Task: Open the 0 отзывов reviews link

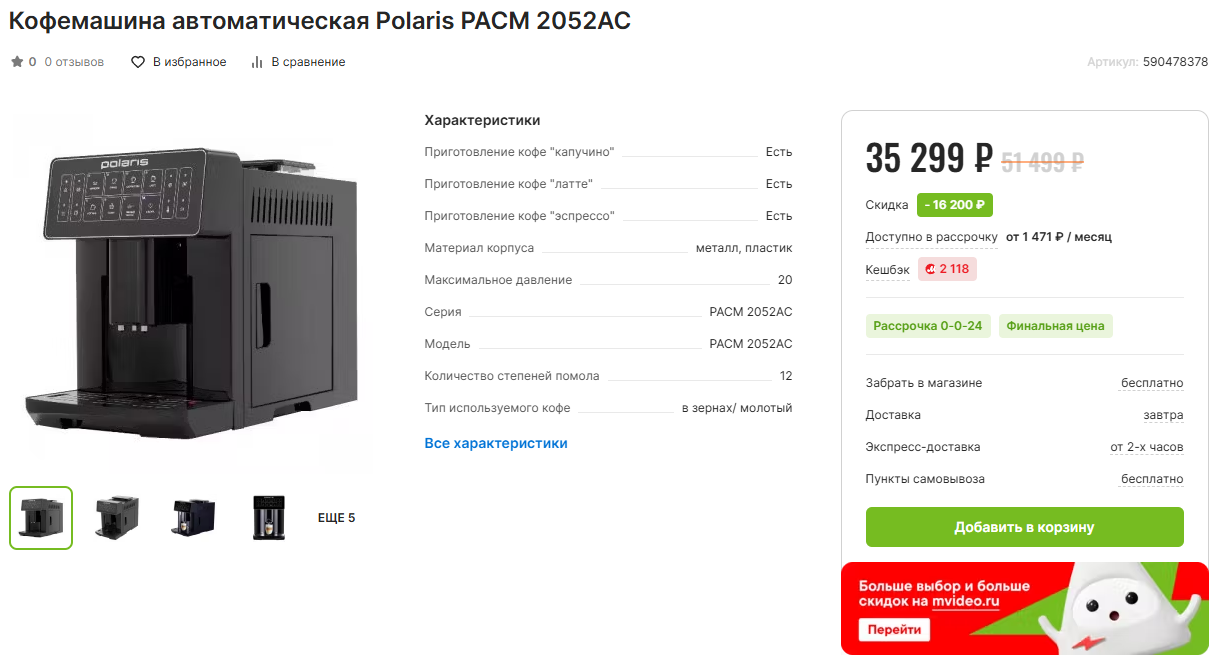Action: pos(74,62)
